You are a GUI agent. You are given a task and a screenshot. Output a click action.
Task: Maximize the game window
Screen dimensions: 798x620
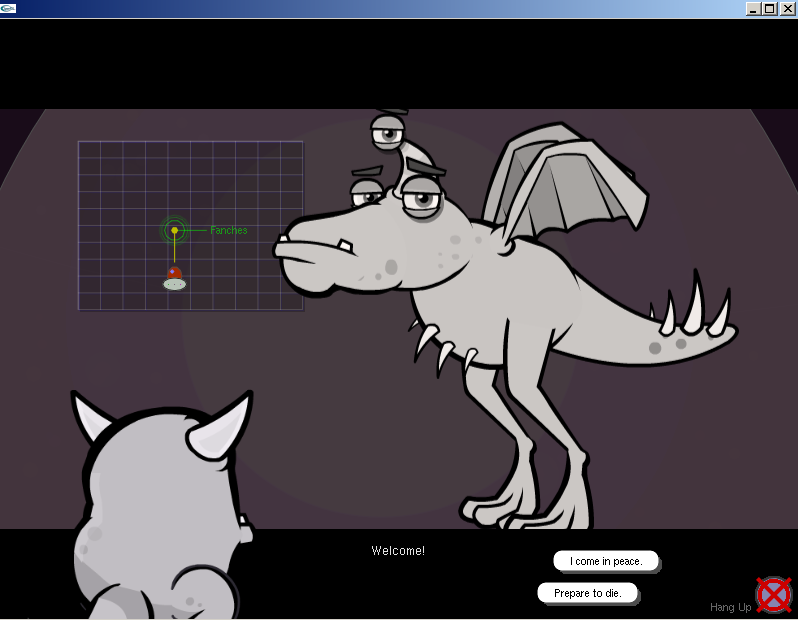click(x=770, y=9)
